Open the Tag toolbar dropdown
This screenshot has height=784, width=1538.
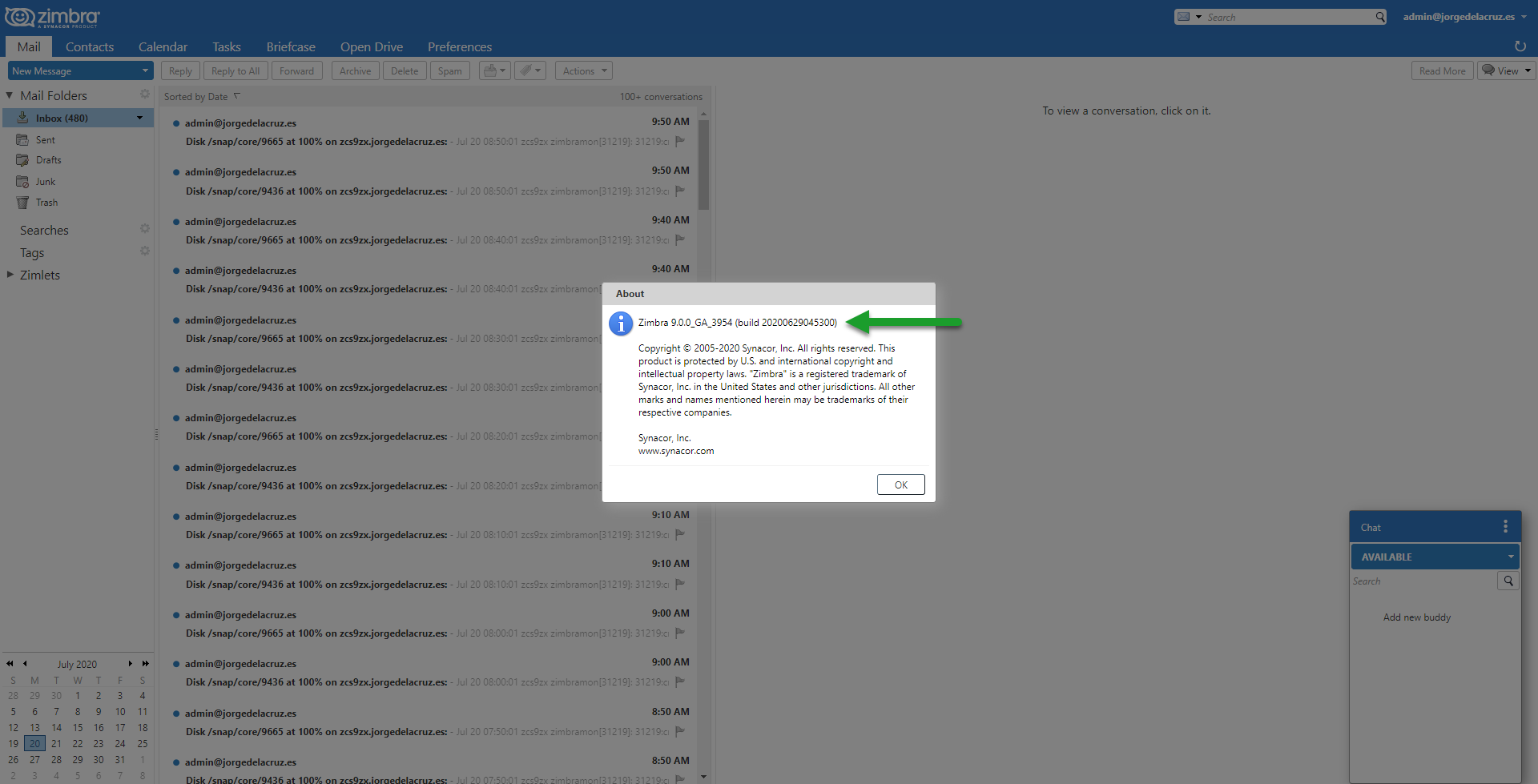[529, 70]
